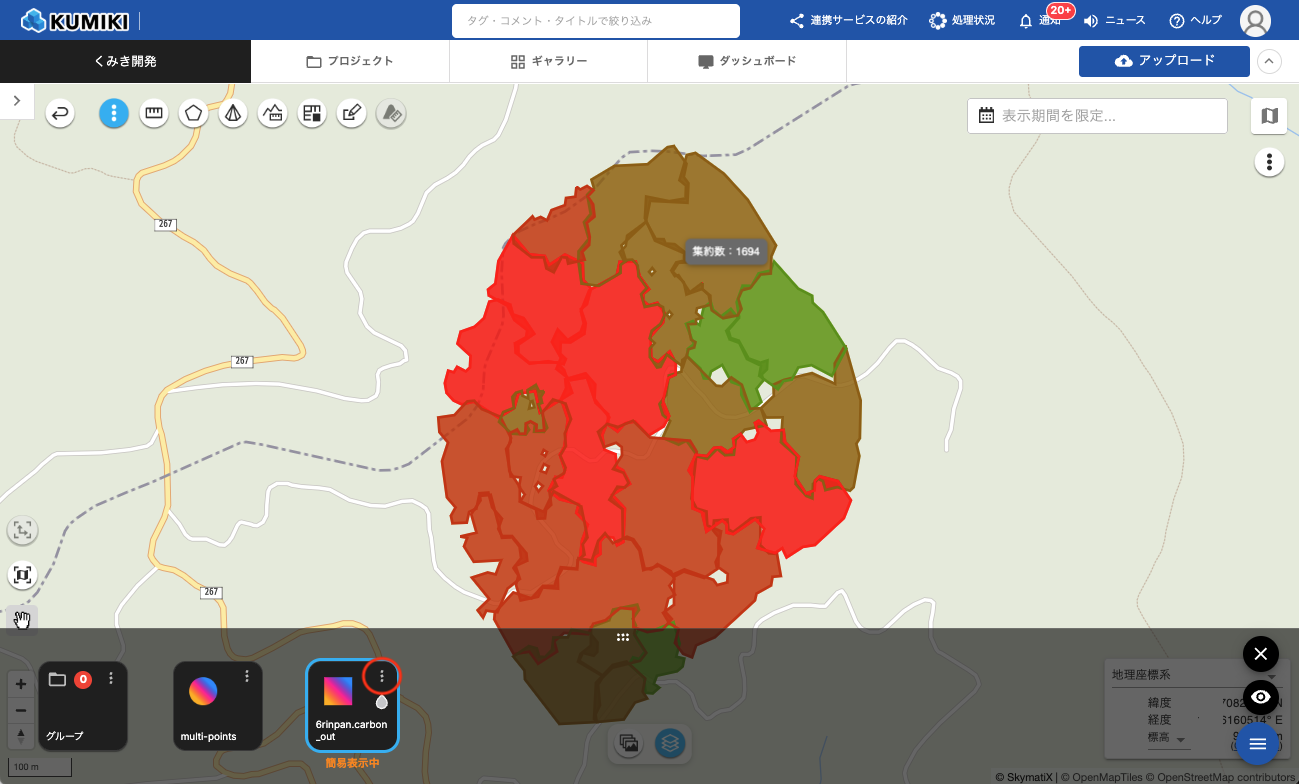
Task: Click the multi-points gradient color swatch
Action: point(203,691)
